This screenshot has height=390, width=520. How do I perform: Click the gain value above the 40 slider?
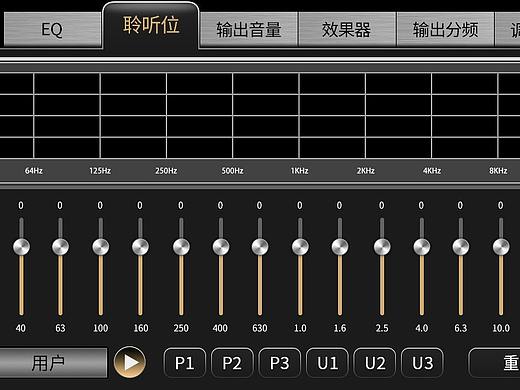coord(21,205)
